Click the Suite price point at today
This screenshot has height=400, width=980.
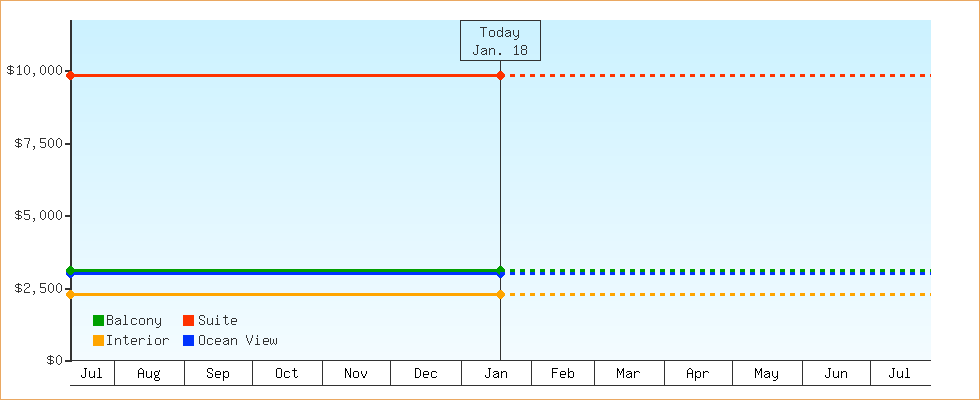[500, 76]
